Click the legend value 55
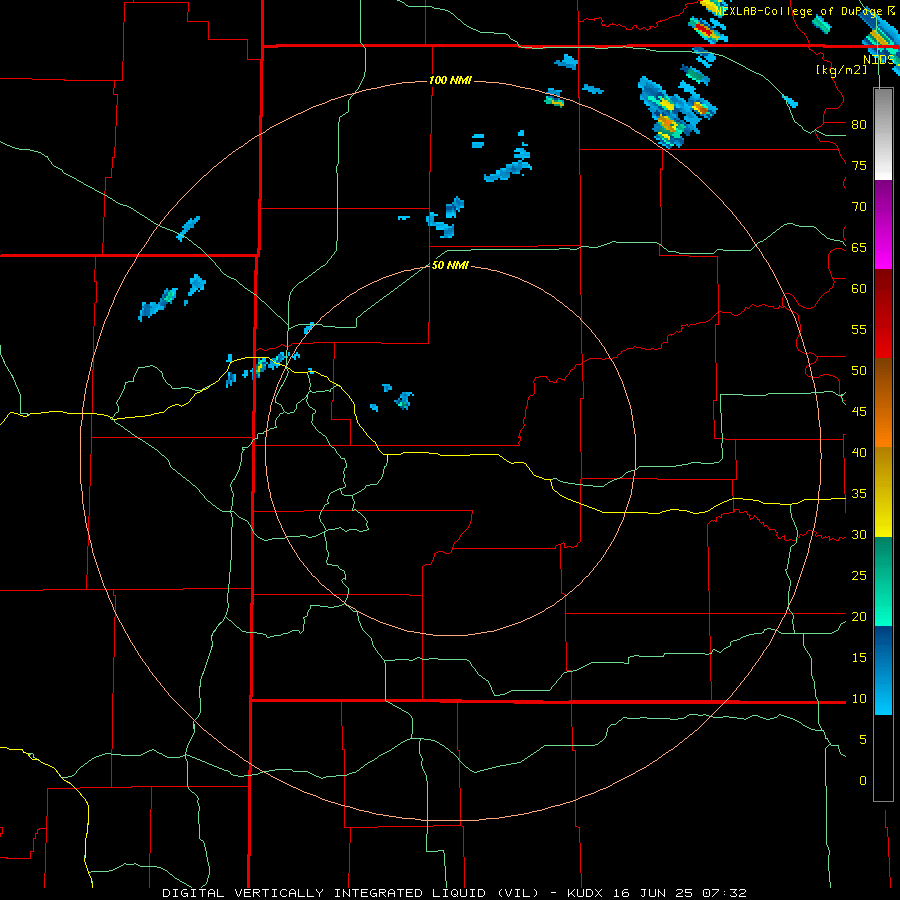The height and width of the screenshot is (900, 900). point(859,329)
